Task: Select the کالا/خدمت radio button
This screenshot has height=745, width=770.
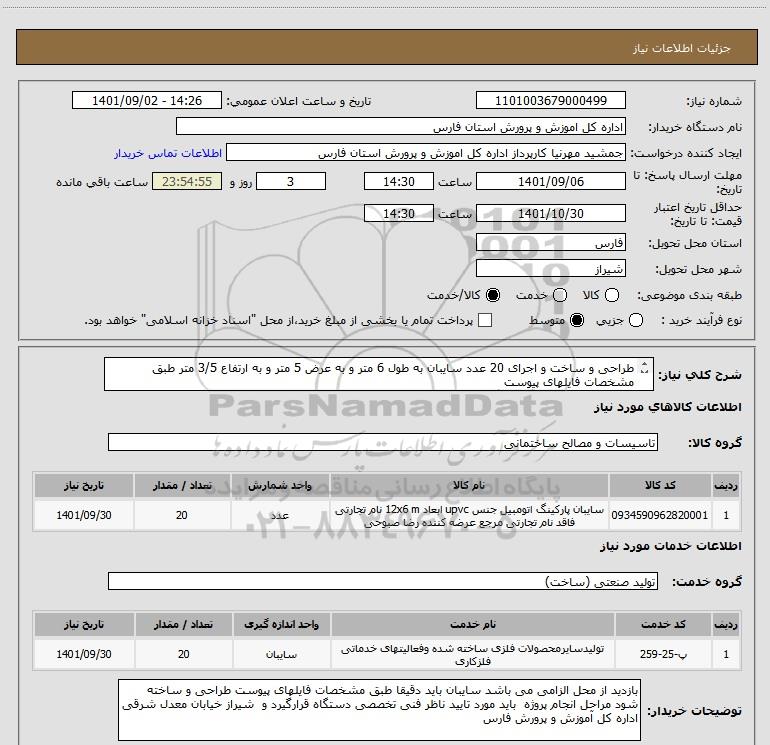Action: pos(493,295)
